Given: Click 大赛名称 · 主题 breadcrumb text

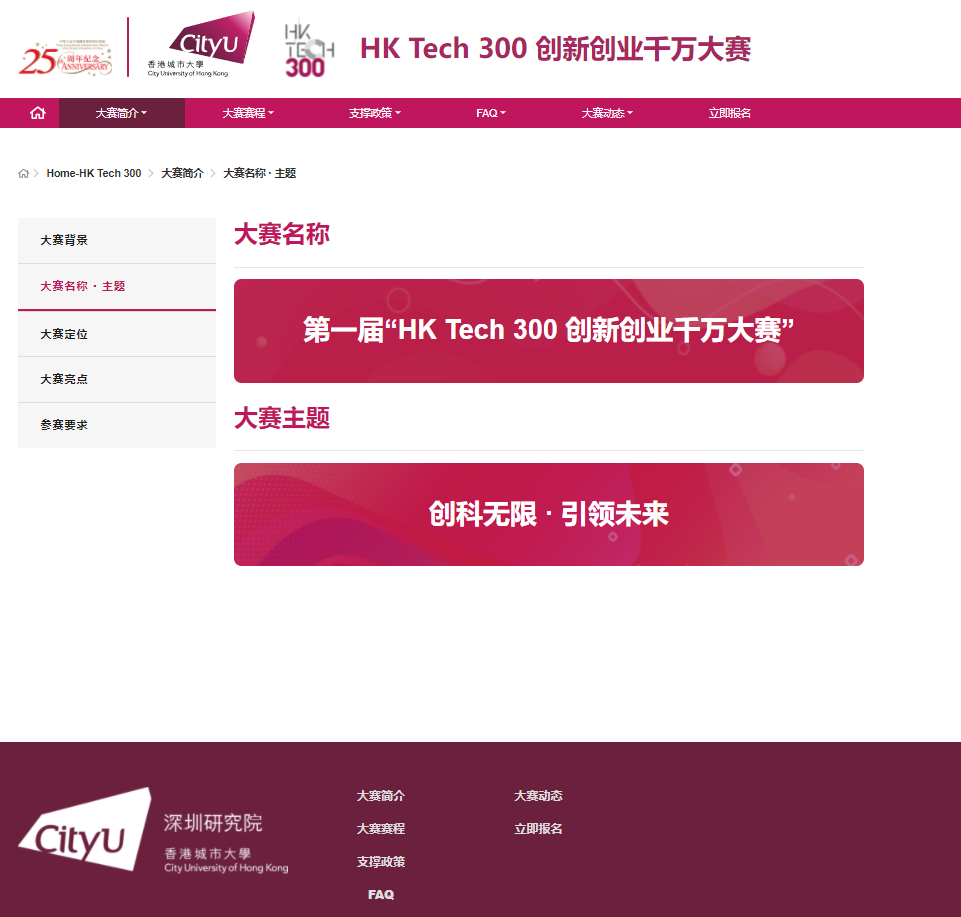Looking at the screenshot, I should (259, 173).
